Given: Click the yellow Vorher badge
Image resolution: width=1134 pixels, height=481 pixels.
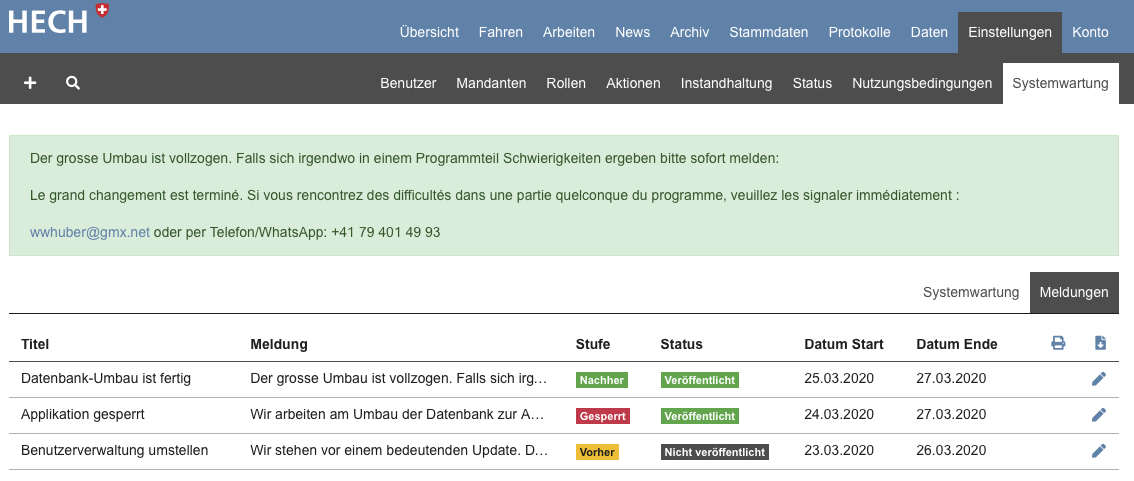Looking at the screenshot, I should (597, 452).
